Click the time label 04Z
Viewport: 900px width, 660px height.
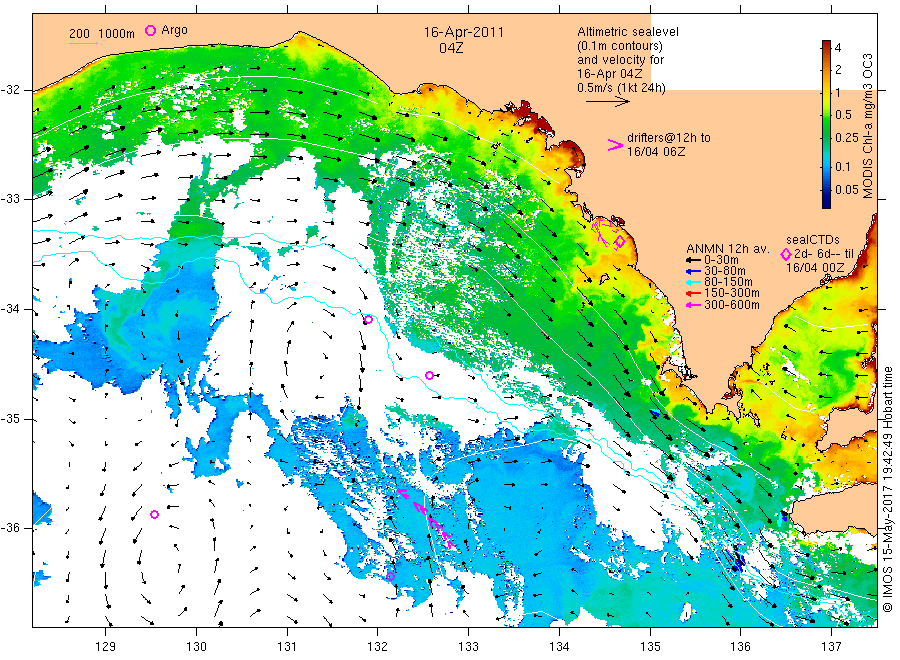[x=451, y=48]
